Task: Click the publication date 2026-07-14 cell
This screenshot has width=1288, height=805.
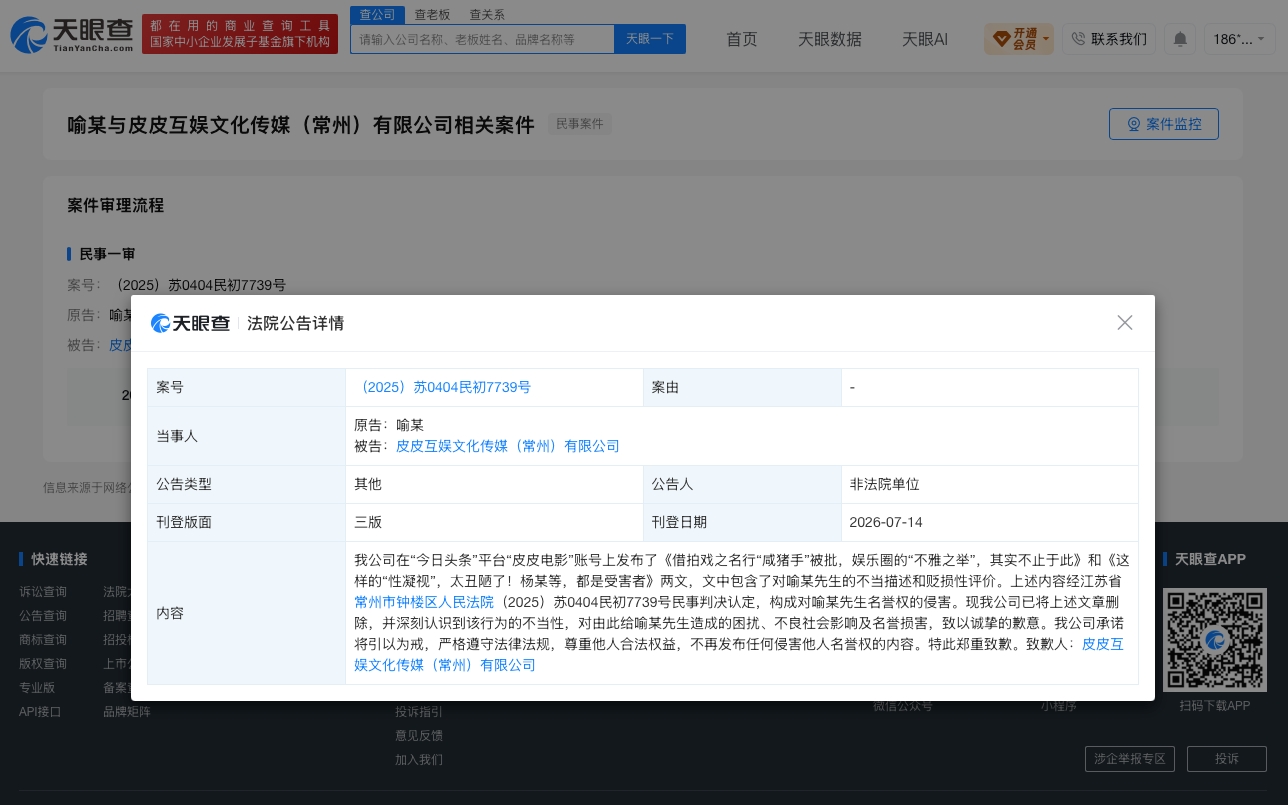Action: 989,522
